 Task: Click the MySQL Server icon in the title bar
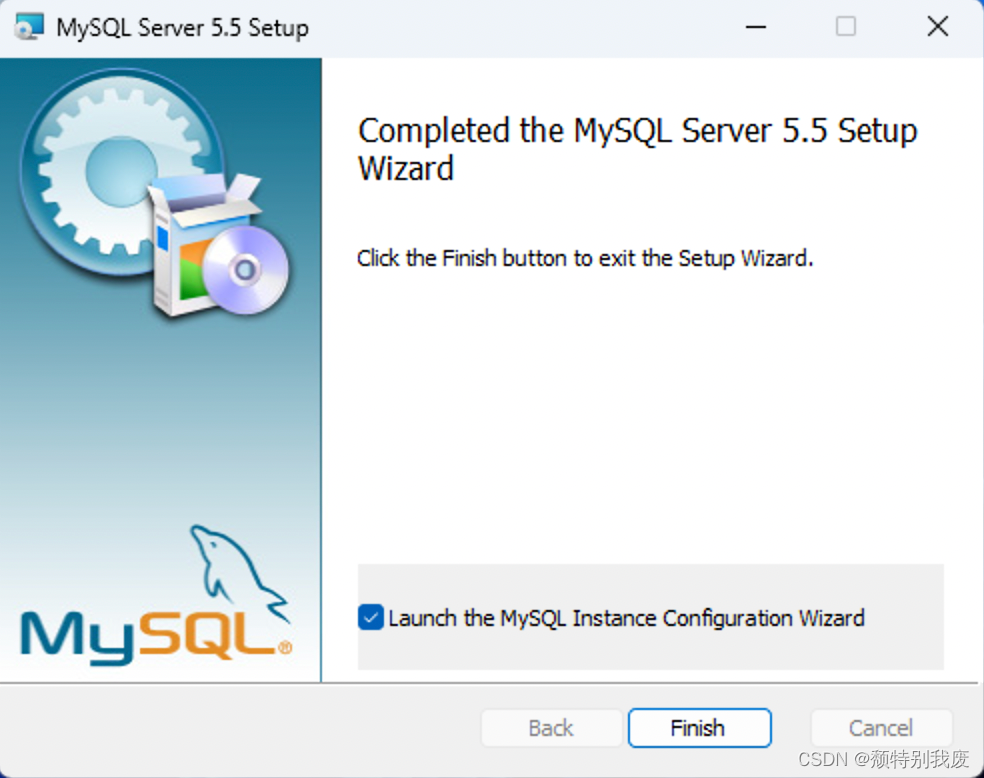click(27, 26)
